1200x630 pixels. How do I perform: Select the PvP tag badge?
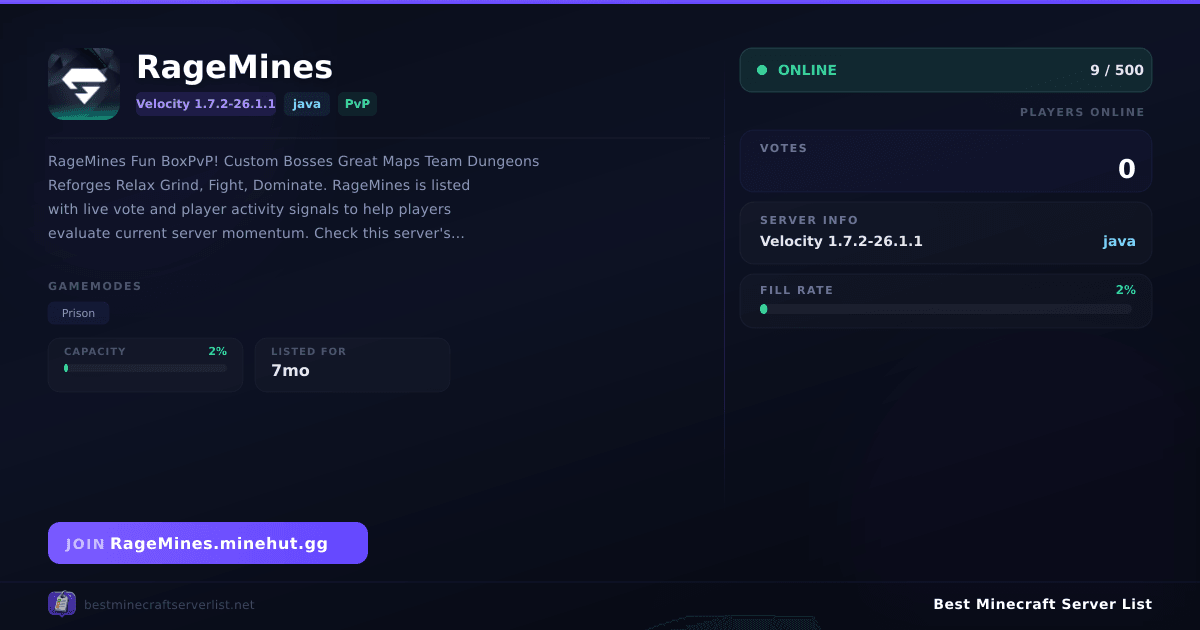pyautogui.click(x=357, y=104)
